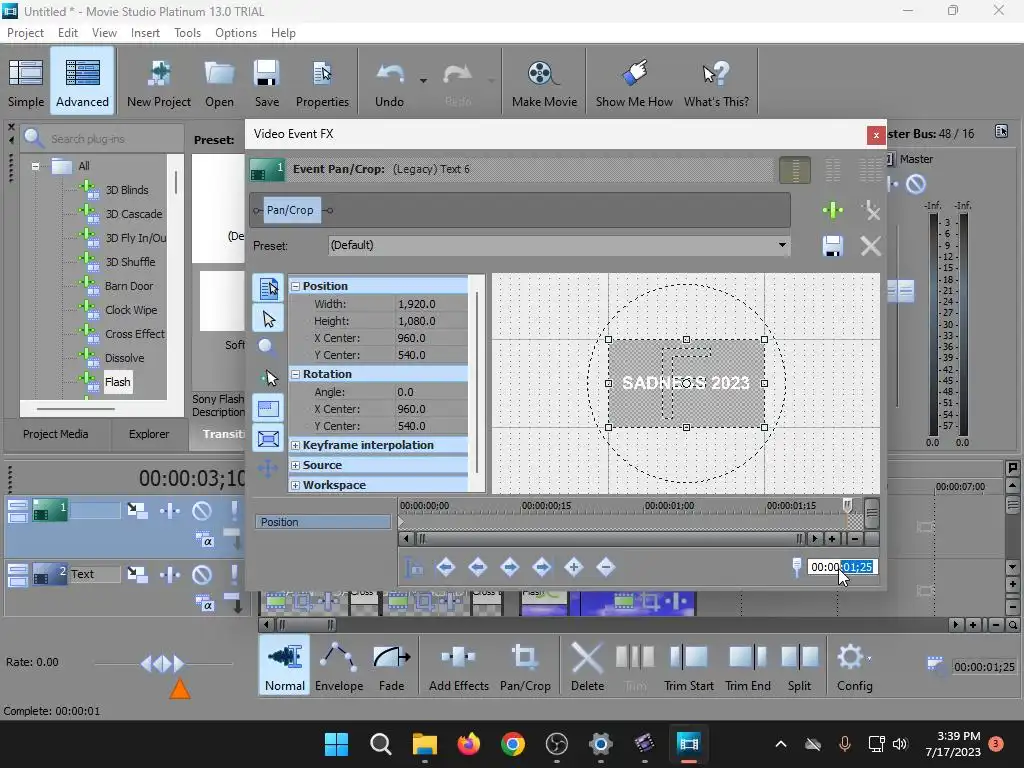Click the Pan/Crop chain button
This screenshot has height=768, width=1024.
click(x=290, y=210)
